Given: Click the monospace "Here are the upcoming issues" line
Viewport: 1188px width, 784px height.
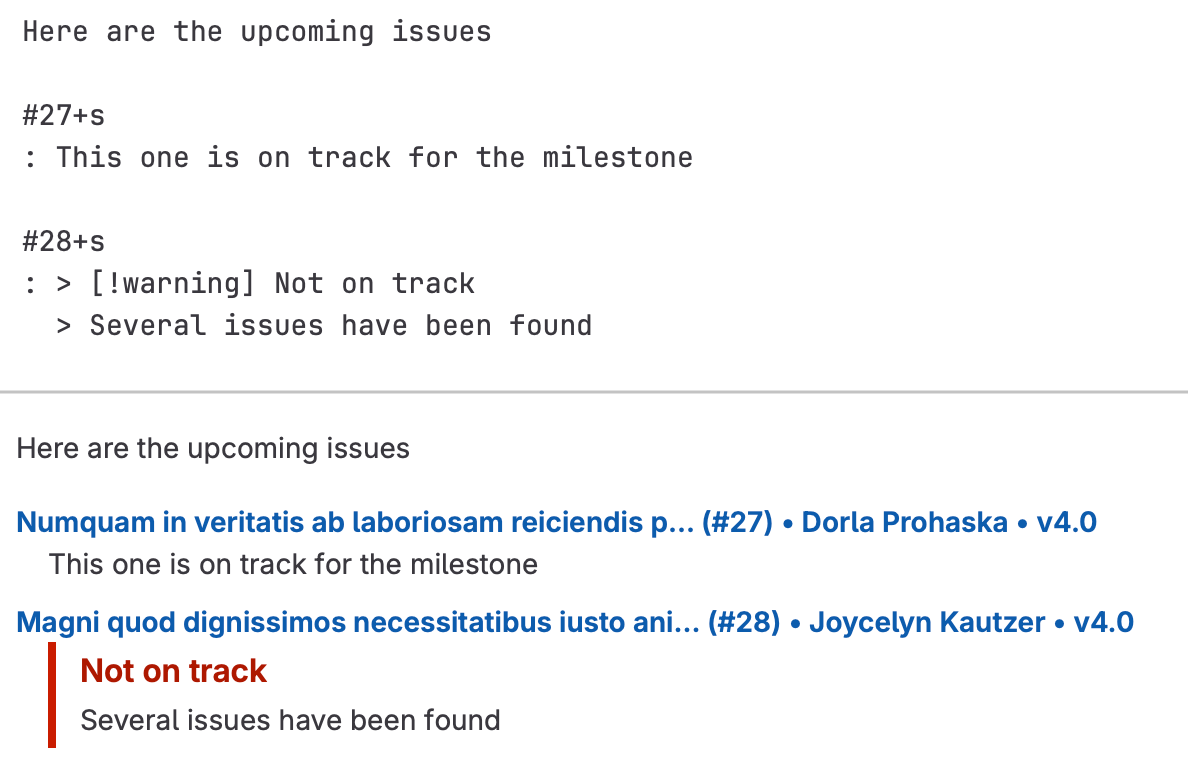Looking at the screenshot, I should pos(257,32).
